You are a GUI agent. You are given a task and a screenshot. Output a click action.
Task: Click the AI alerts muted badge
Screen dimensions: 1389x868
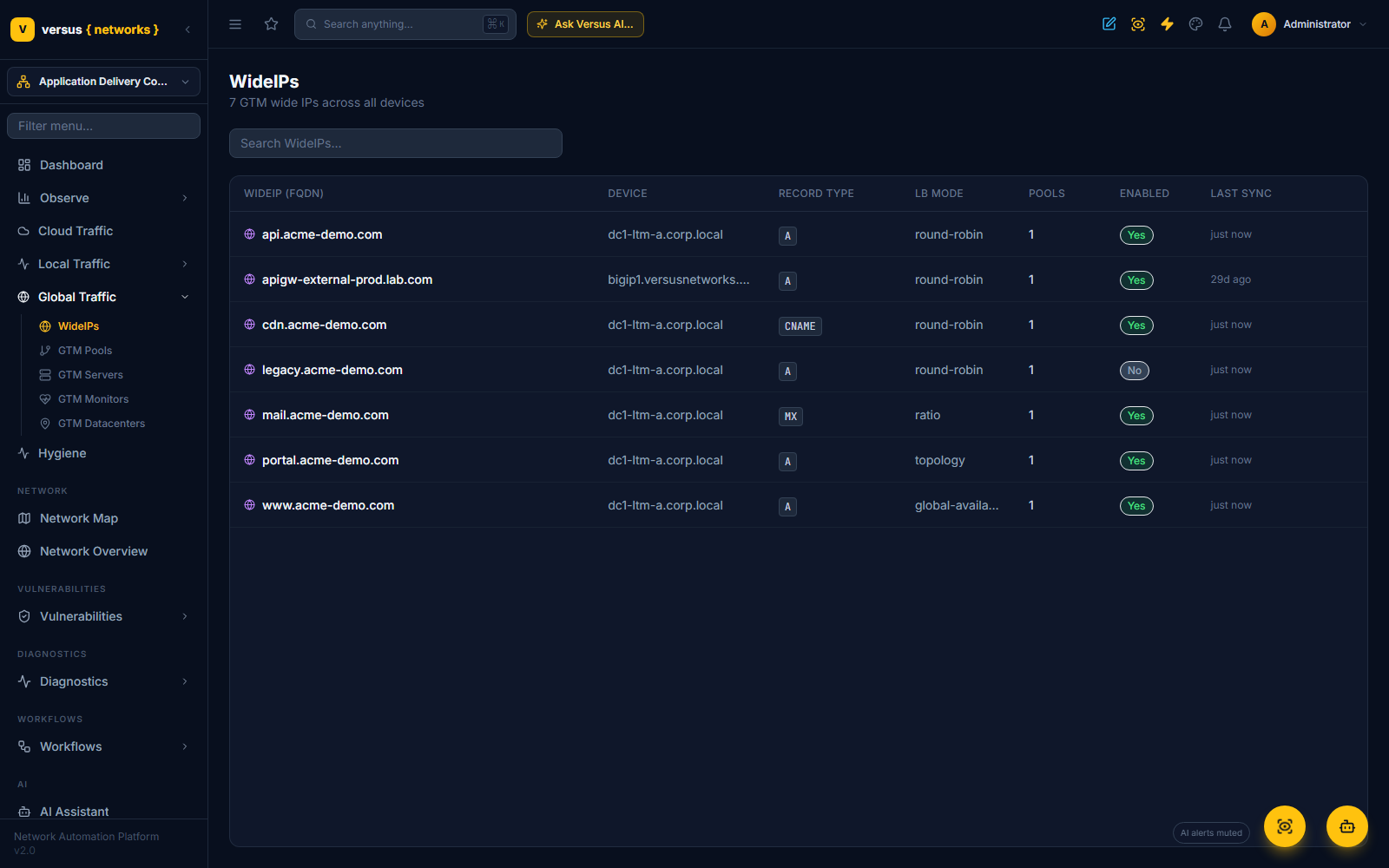[x=1211, y=832]
